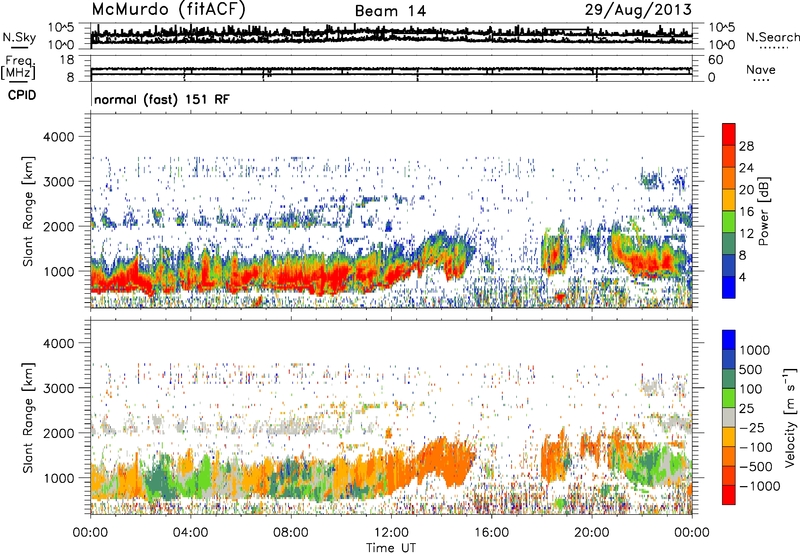
Task: Click the "16" label on the power colorbar
Action: 746,212
